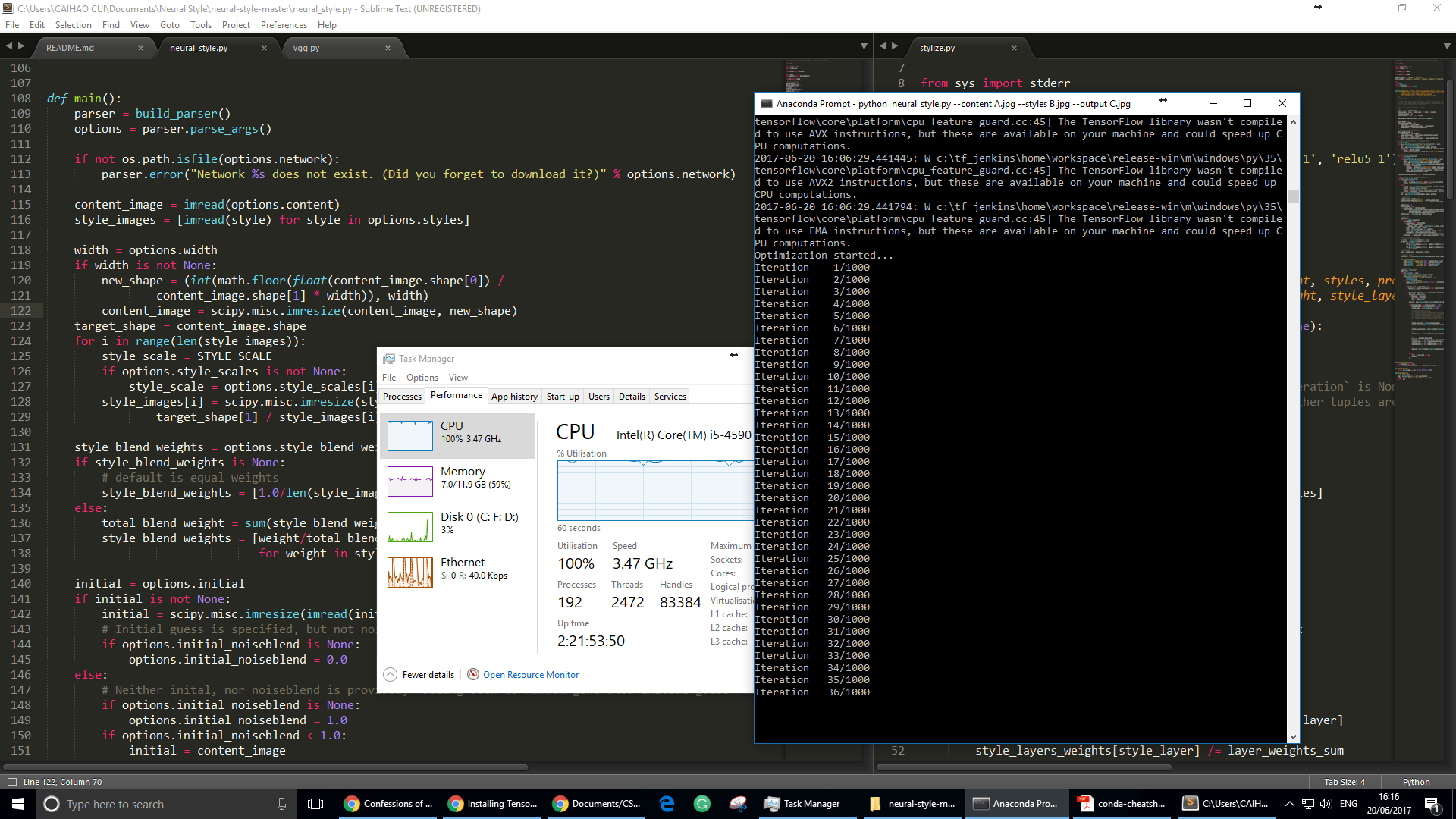Image resolution: width=1456 pixels, height=819 pixels.
Task: Navigate to previous tab with left arrow
Action: point(9,47)
